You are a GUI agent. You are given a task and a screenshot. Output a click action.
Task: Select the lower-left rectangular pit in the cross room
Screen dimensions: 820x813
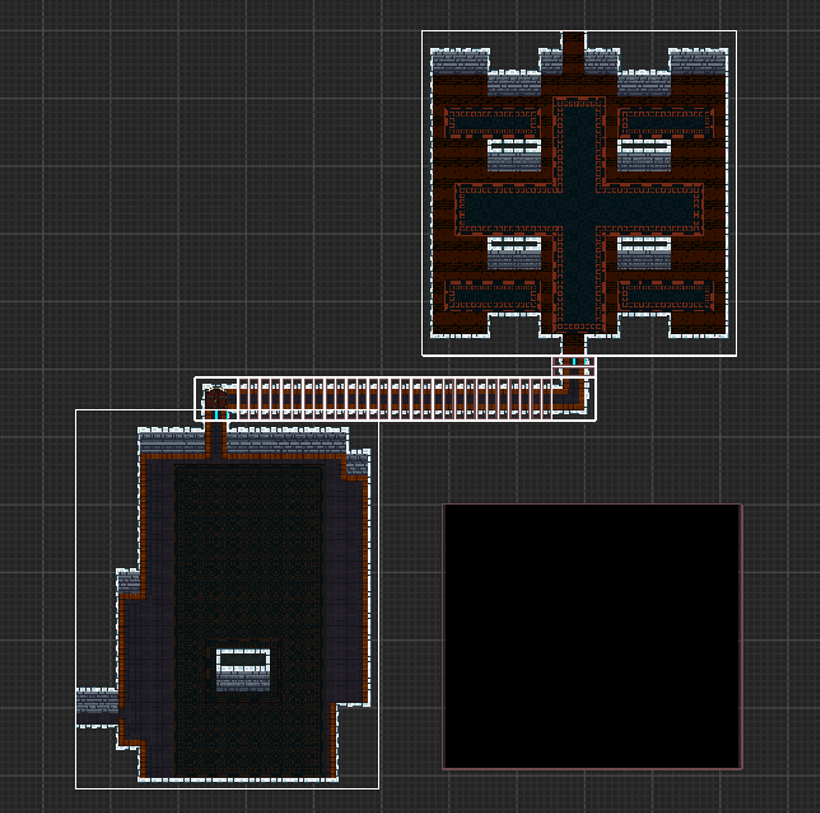pyautogui.click(x=492, y=293)
